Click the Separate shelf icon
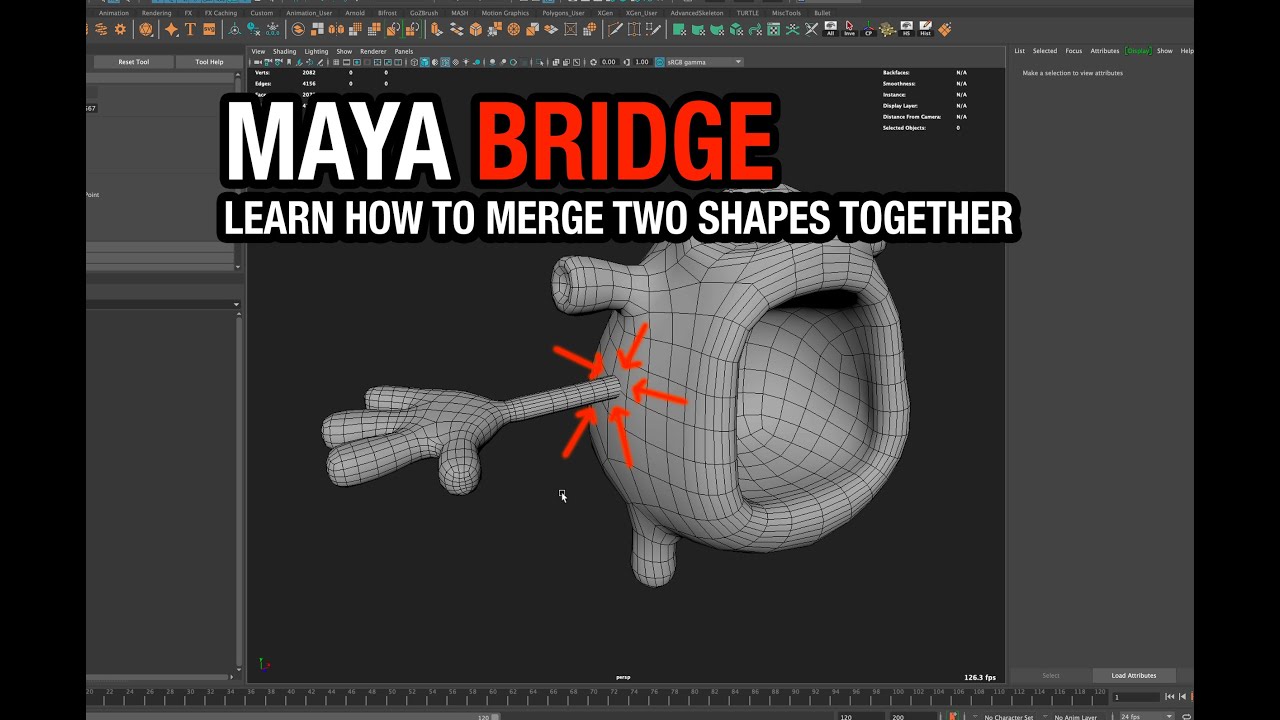Viewport: 1280px width, 720px height. click(x=317, y=29)
